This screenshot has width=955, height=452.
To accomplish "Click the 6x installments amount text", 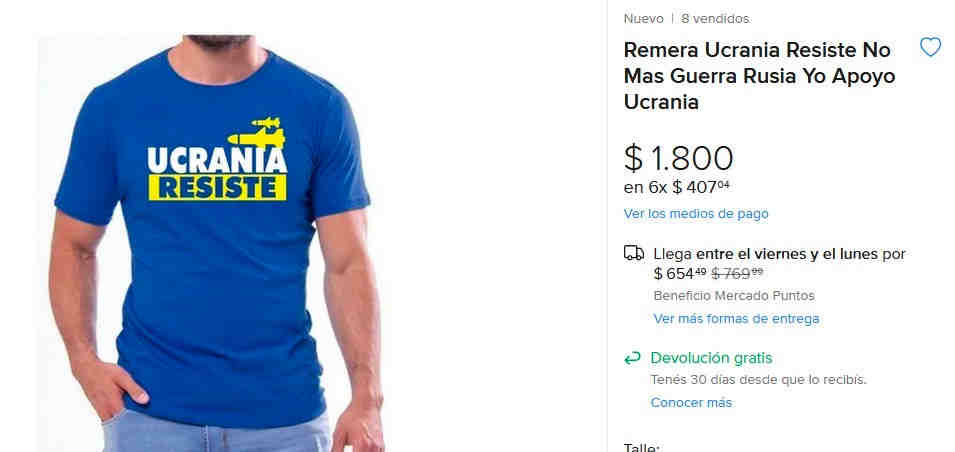I will [x=676, y=187].
